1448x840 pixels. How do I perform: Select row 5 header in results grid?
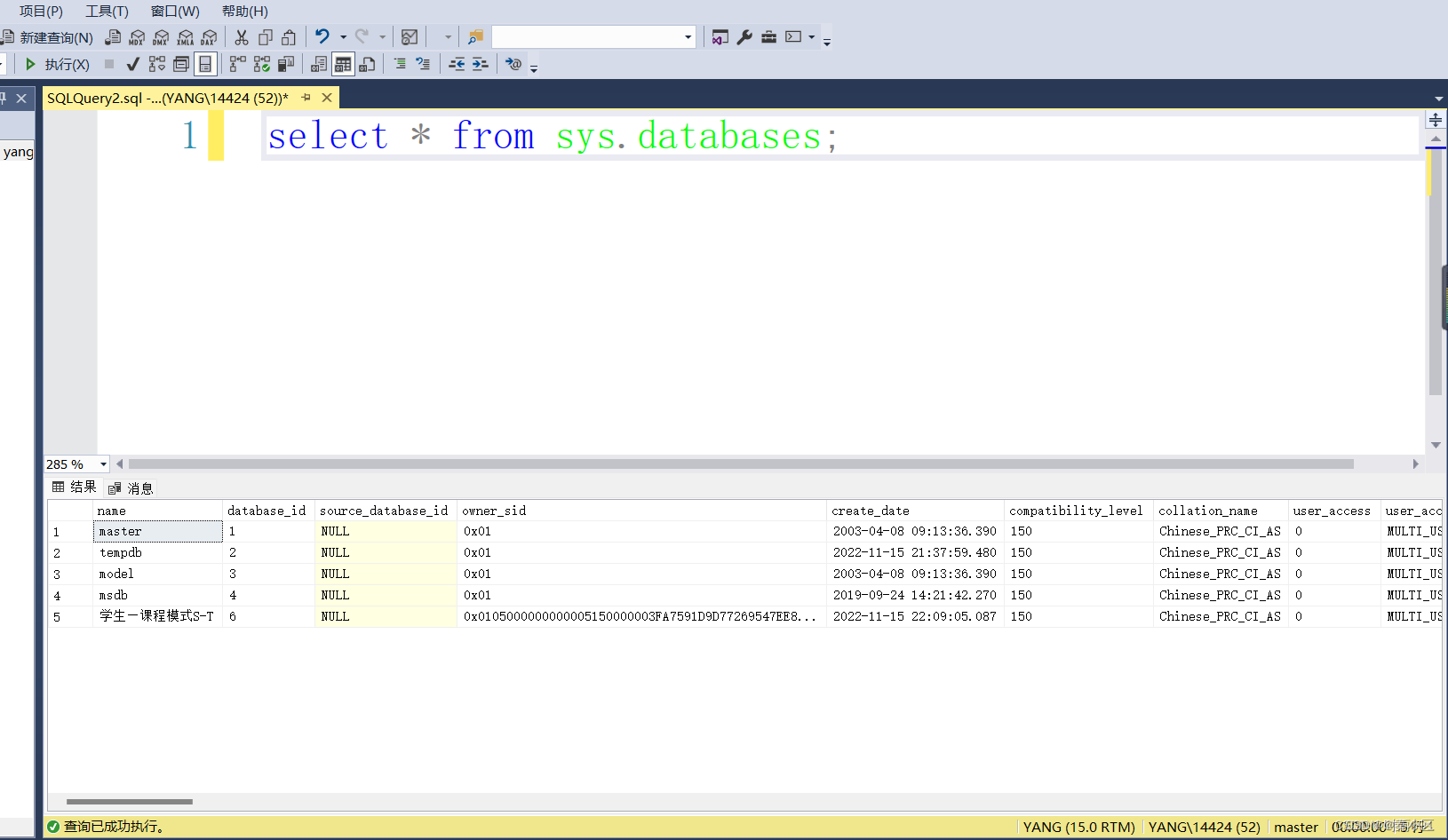point(70,616)
